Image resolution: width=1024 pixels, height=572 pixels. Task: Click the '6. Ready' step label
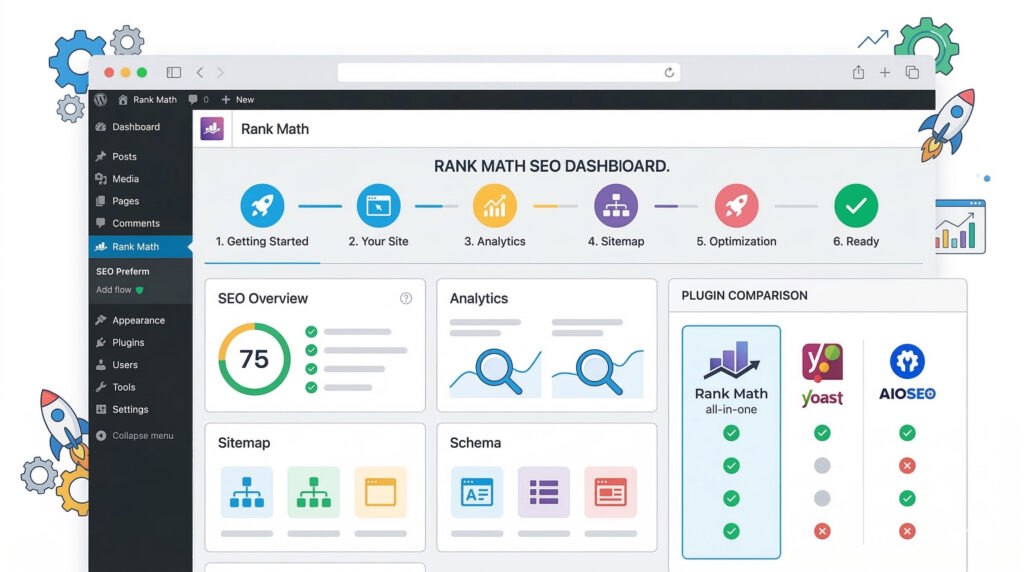click(x=856, y=242)
